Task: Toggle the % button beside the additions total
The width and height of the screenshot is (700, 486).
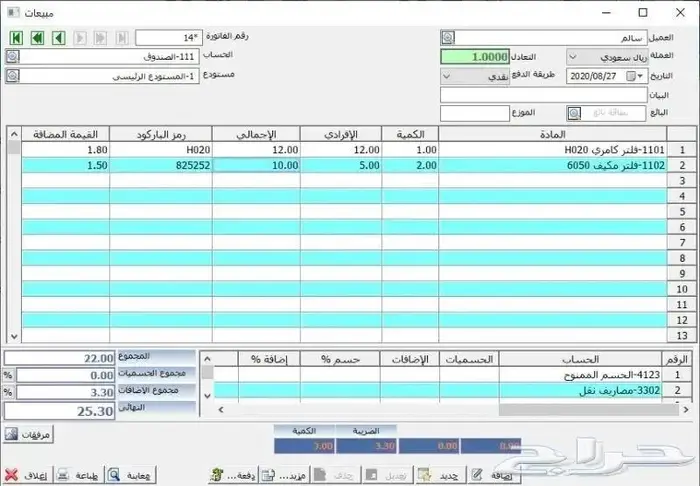Action: tap(8, 392)
